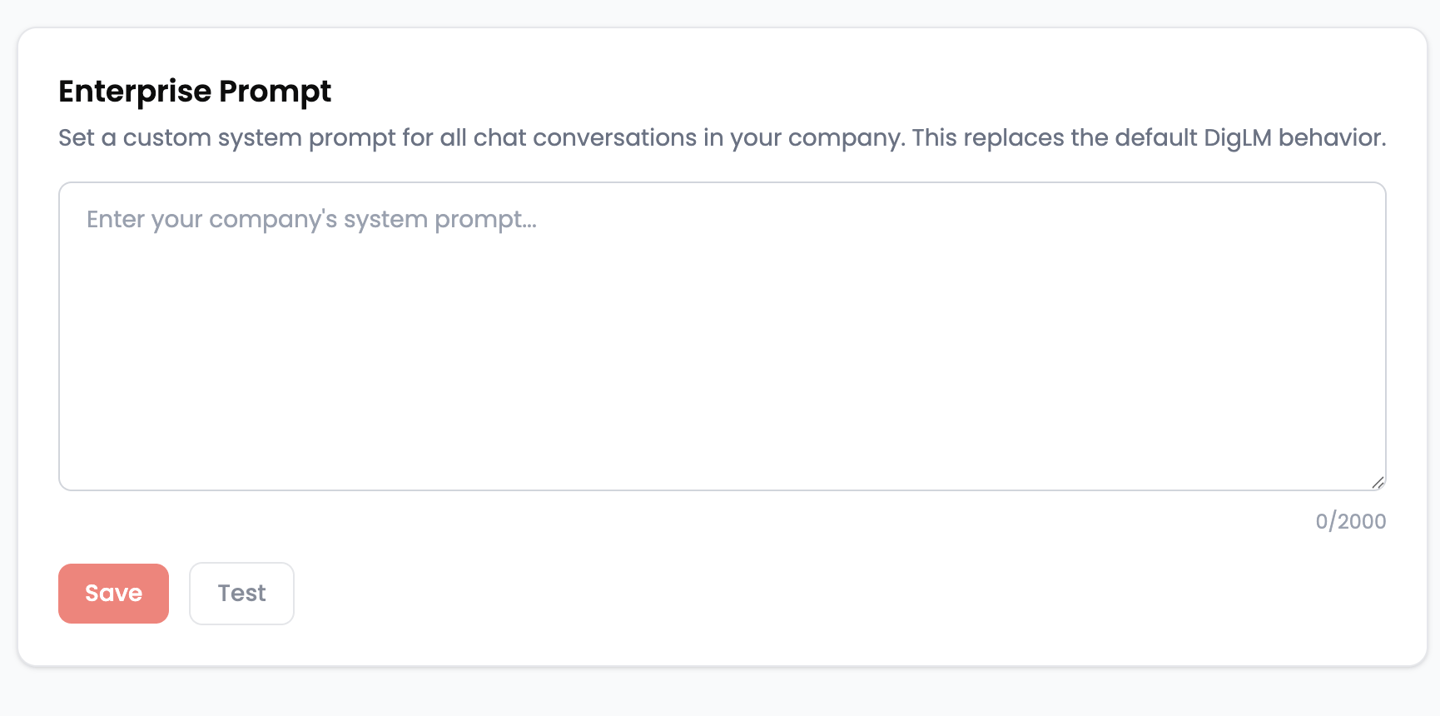1440x716 pixels.
Task: Click the text area resize grip icon
Action: (x=1377, y=481)
